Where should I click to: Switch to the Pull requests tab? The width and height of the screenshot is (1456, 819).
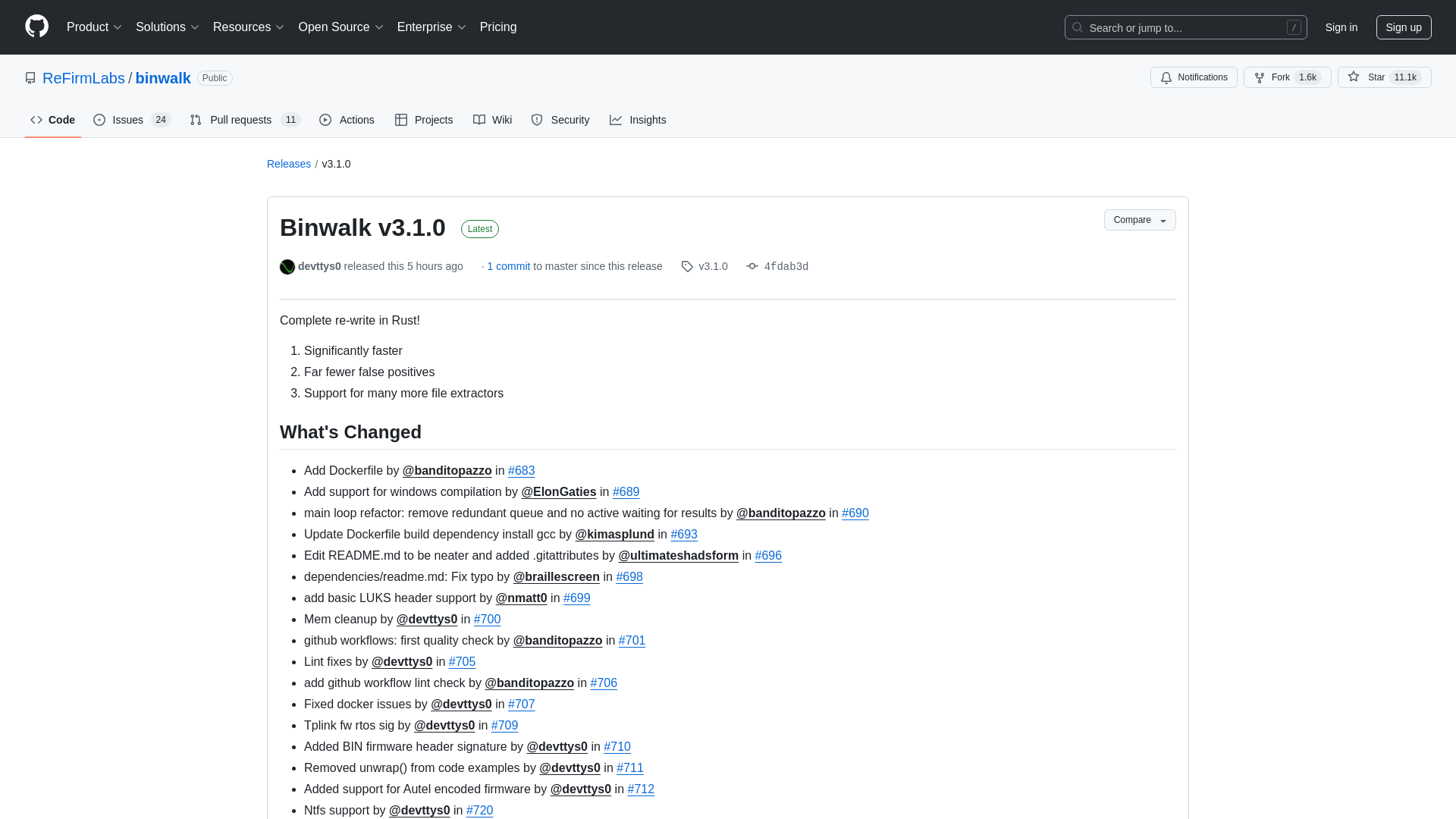(245, 120)
